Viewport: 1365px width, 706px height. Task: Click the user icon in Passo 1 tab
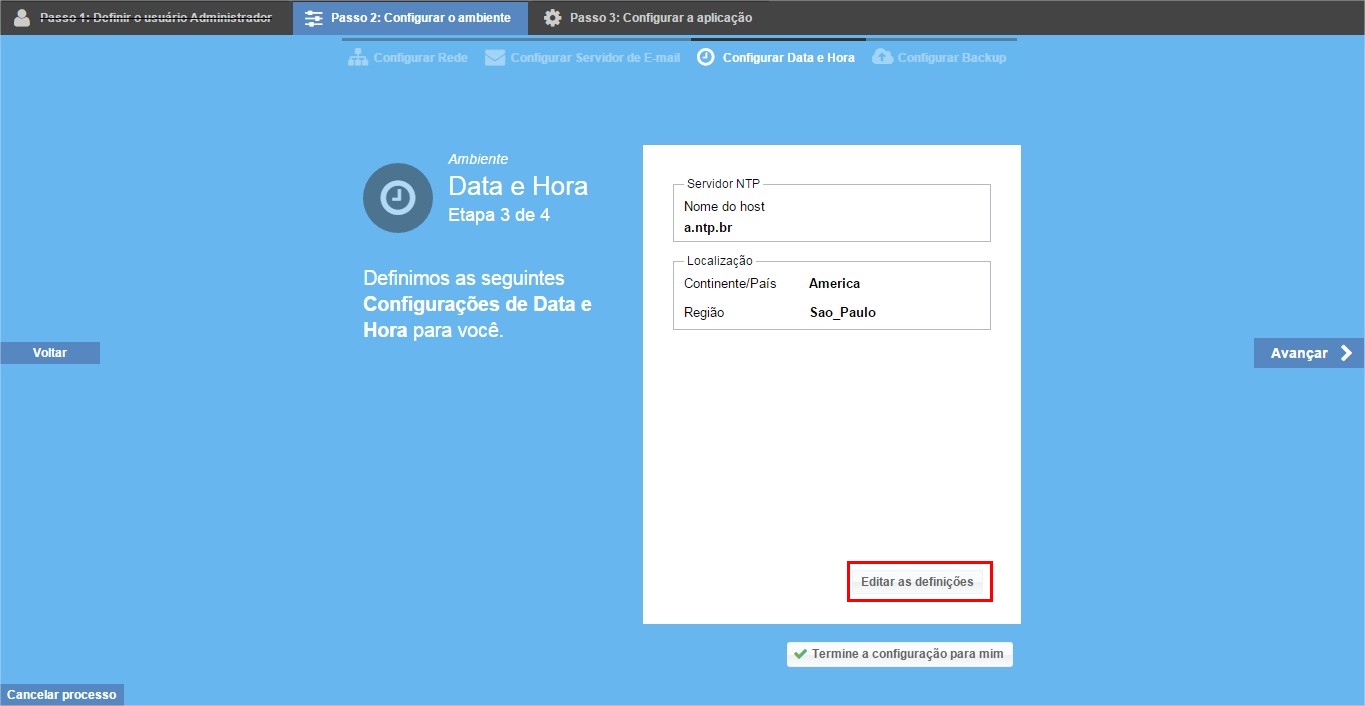(22, 18)
